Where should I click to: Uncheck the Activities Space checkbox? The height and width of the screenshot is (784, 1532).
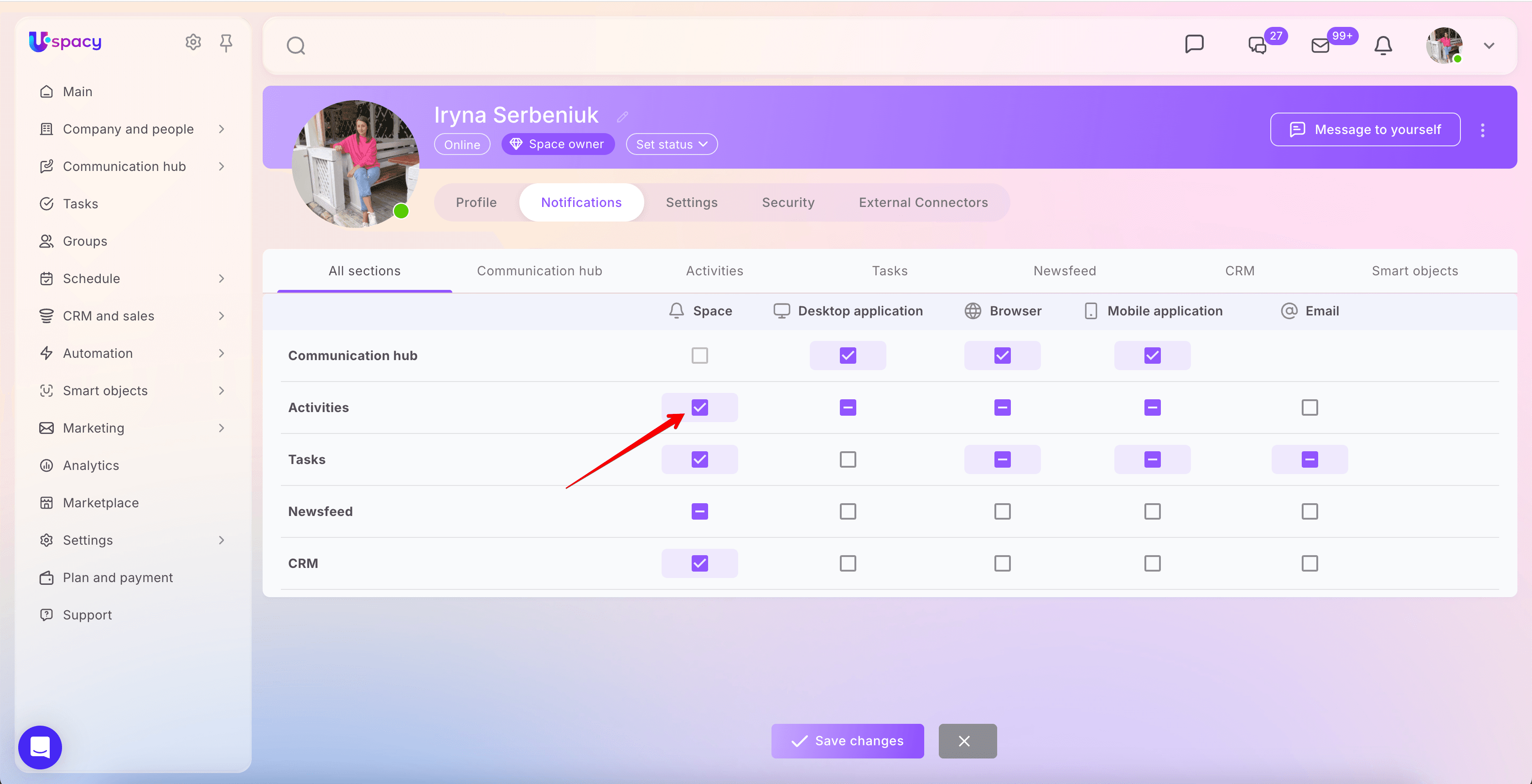click(x=699, y=408)
